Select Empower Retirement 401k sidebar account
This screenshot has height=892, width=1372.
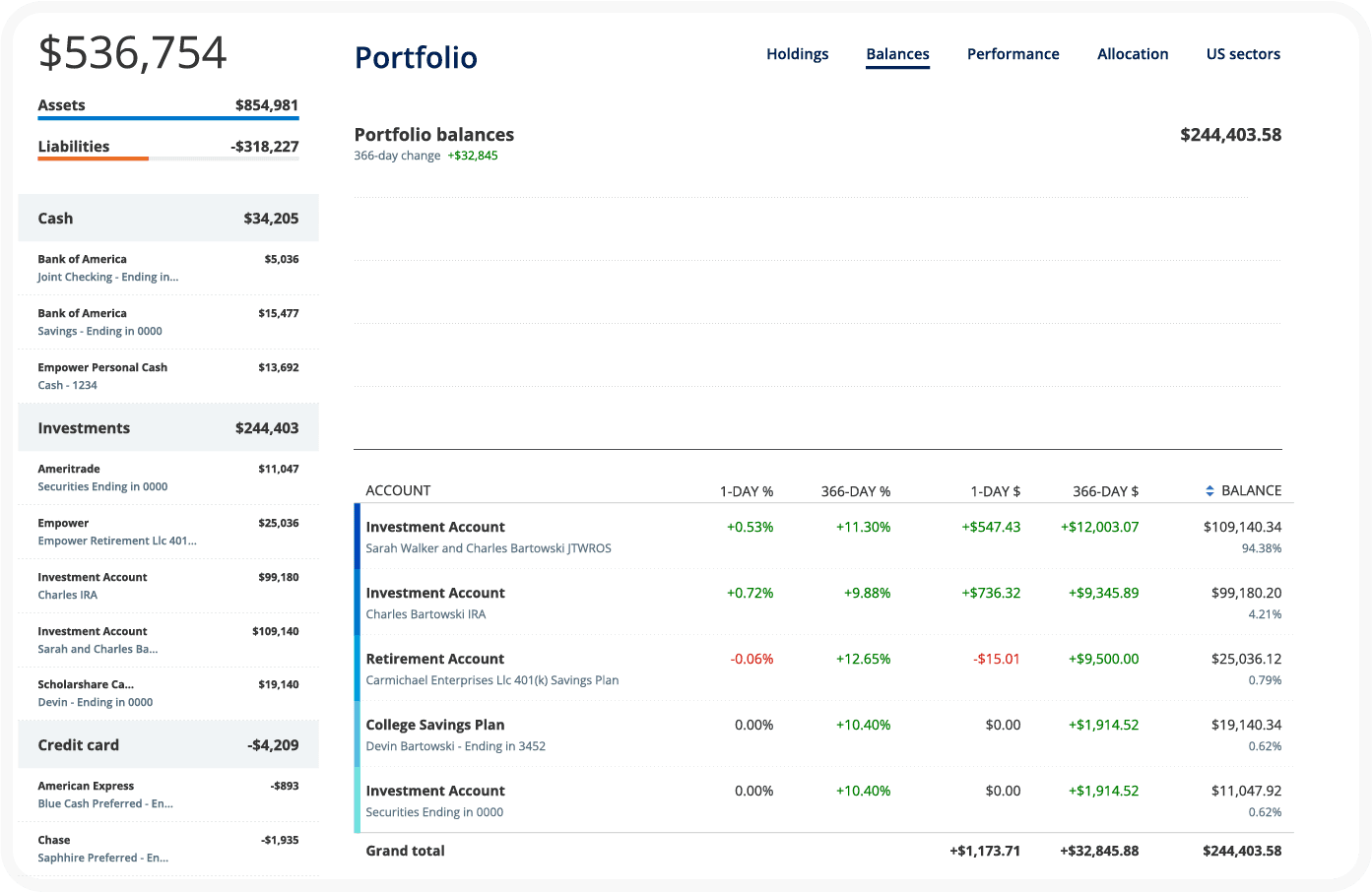(168, 532)
